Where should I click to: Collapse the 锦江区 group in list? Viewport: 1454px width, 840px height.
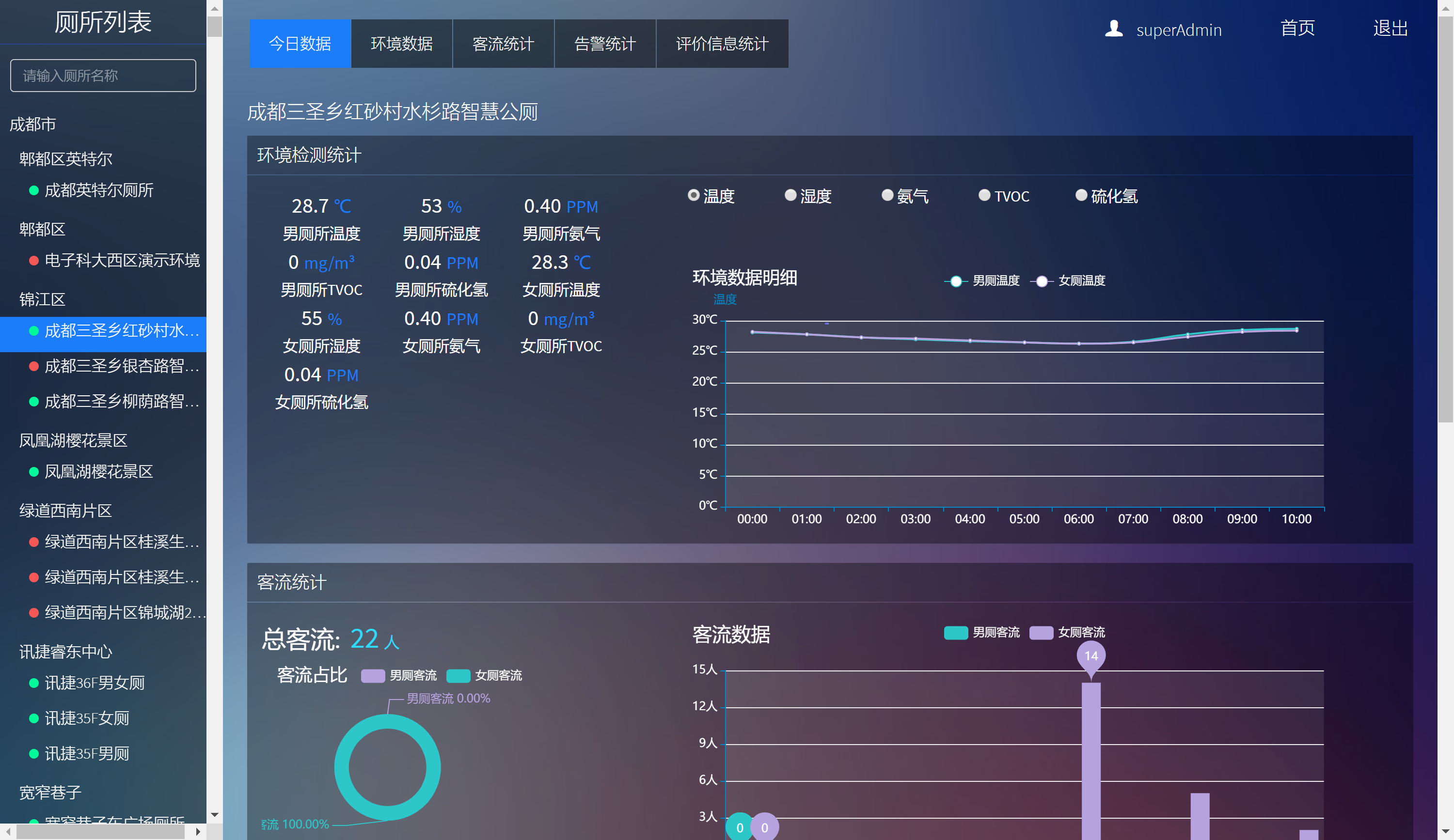coord(42,299)
